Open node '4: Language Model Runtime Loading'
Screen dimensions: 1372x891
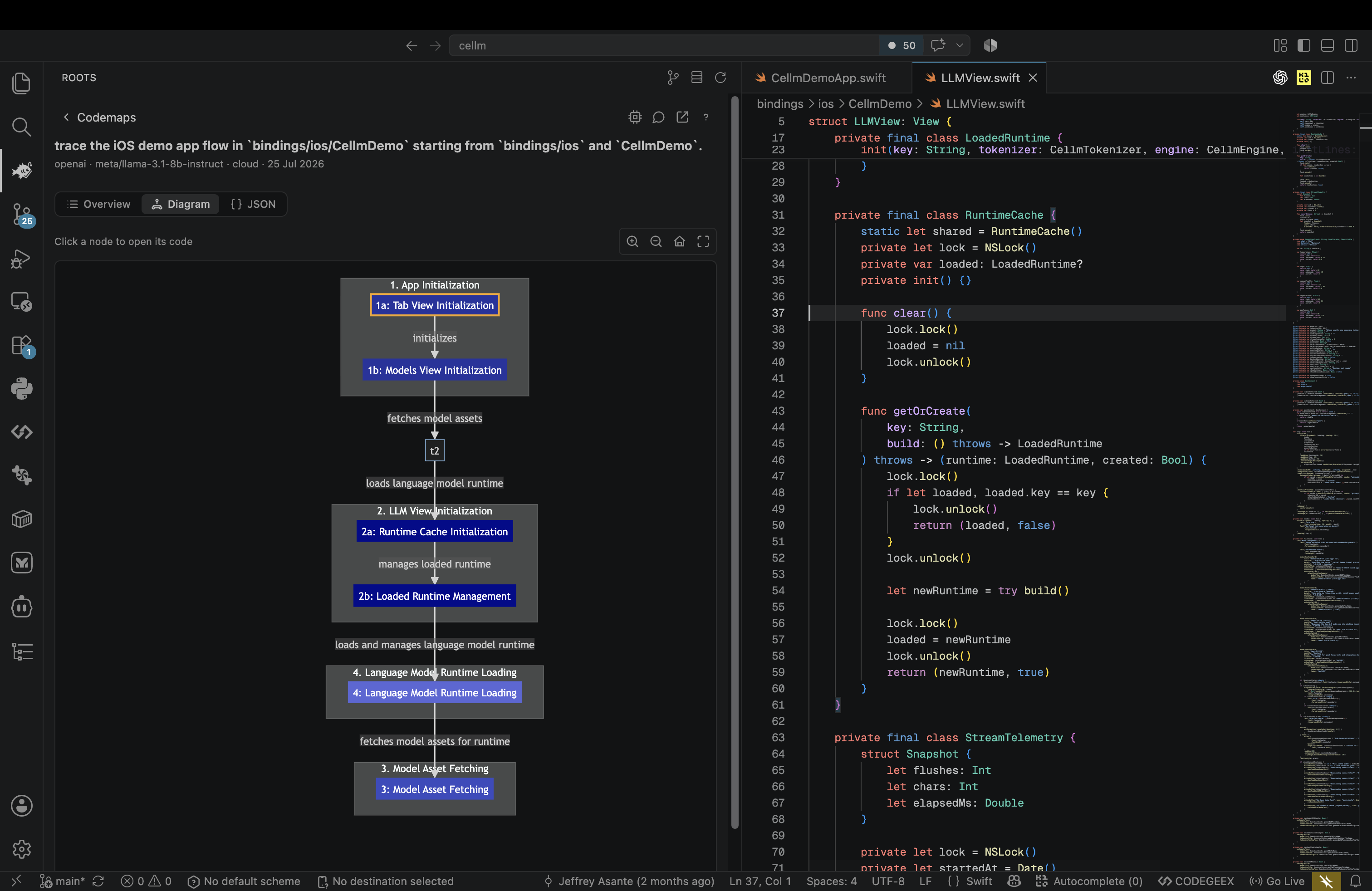[x=435, y=693]
